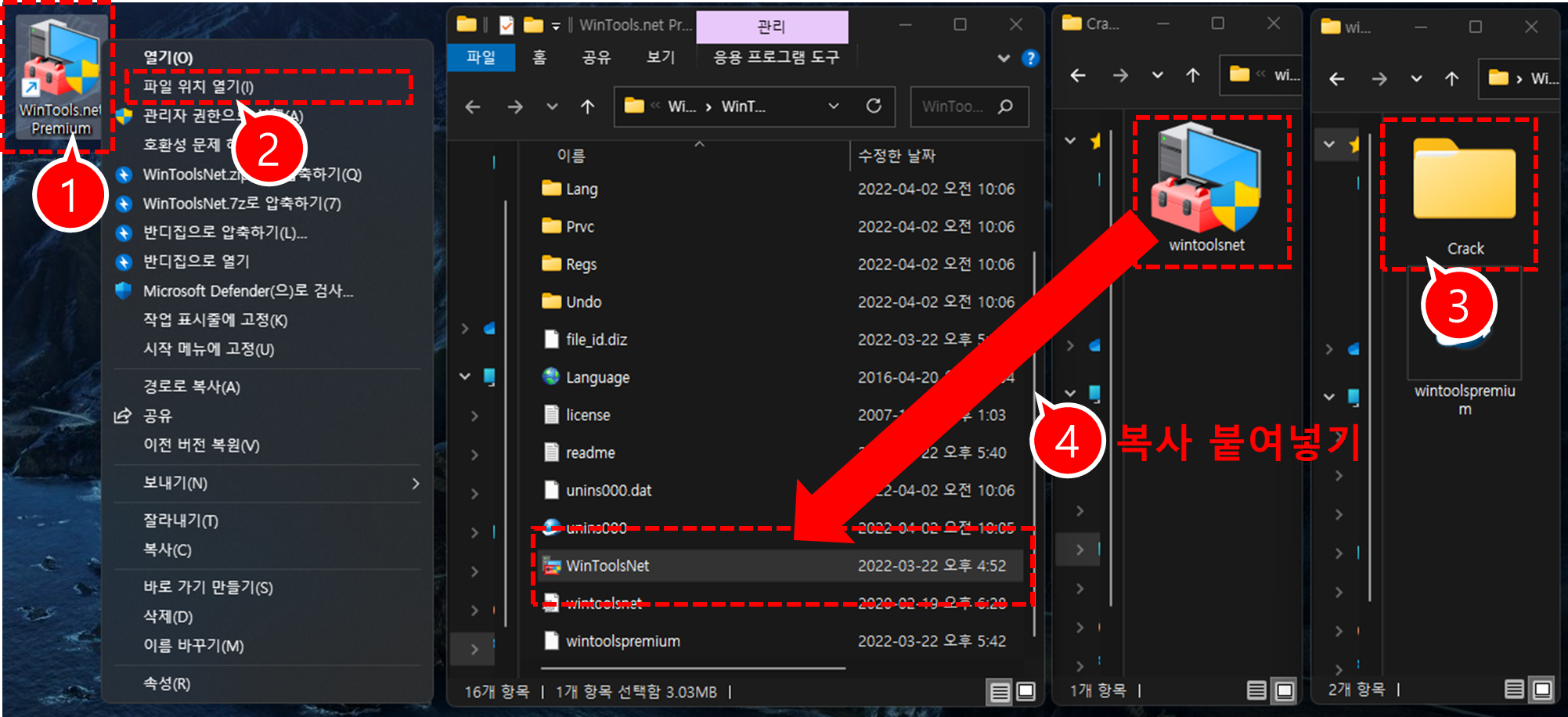
Task: Switch to large icons view in WinTools.net window
Action: tap(1026, 692)
